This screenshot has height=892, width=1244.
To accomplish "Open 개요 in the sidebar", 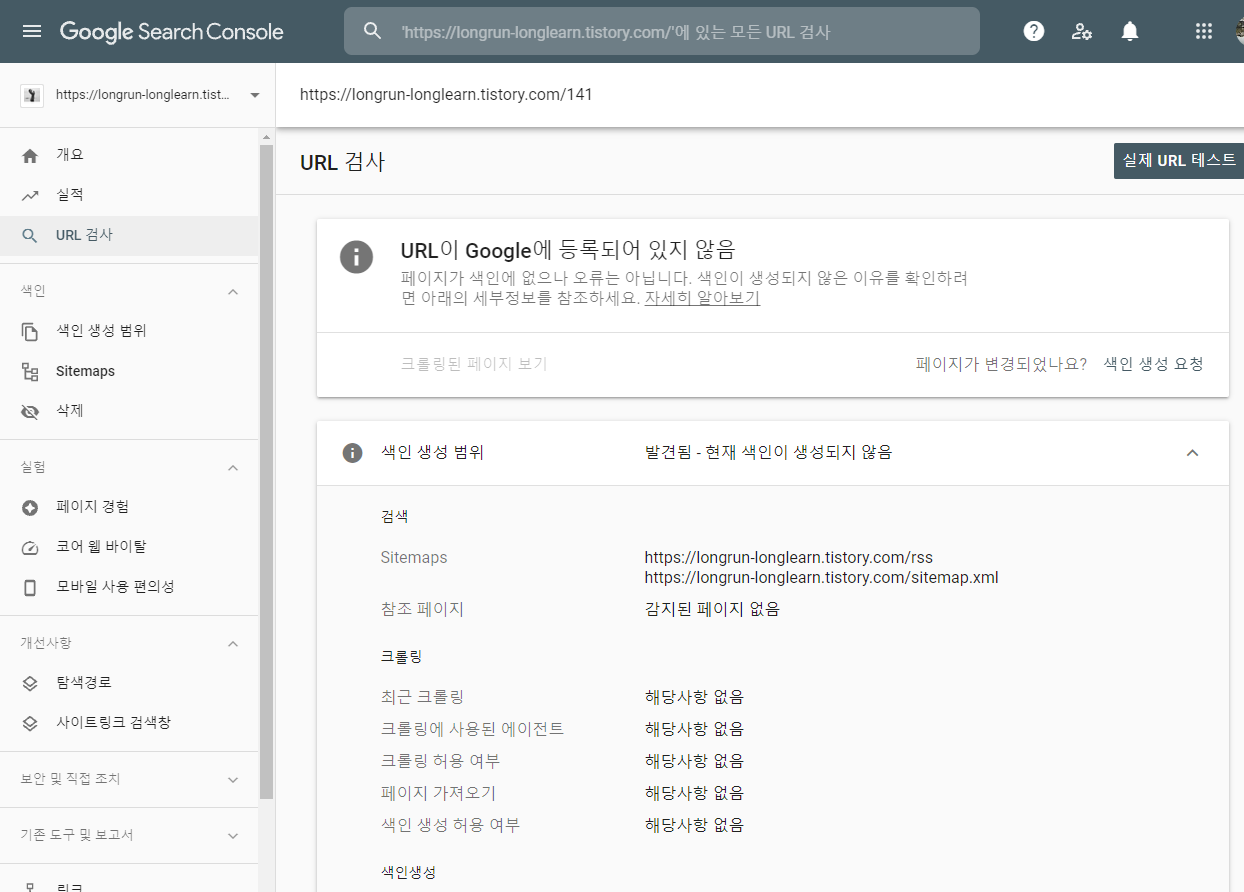I will pos(129,155).
